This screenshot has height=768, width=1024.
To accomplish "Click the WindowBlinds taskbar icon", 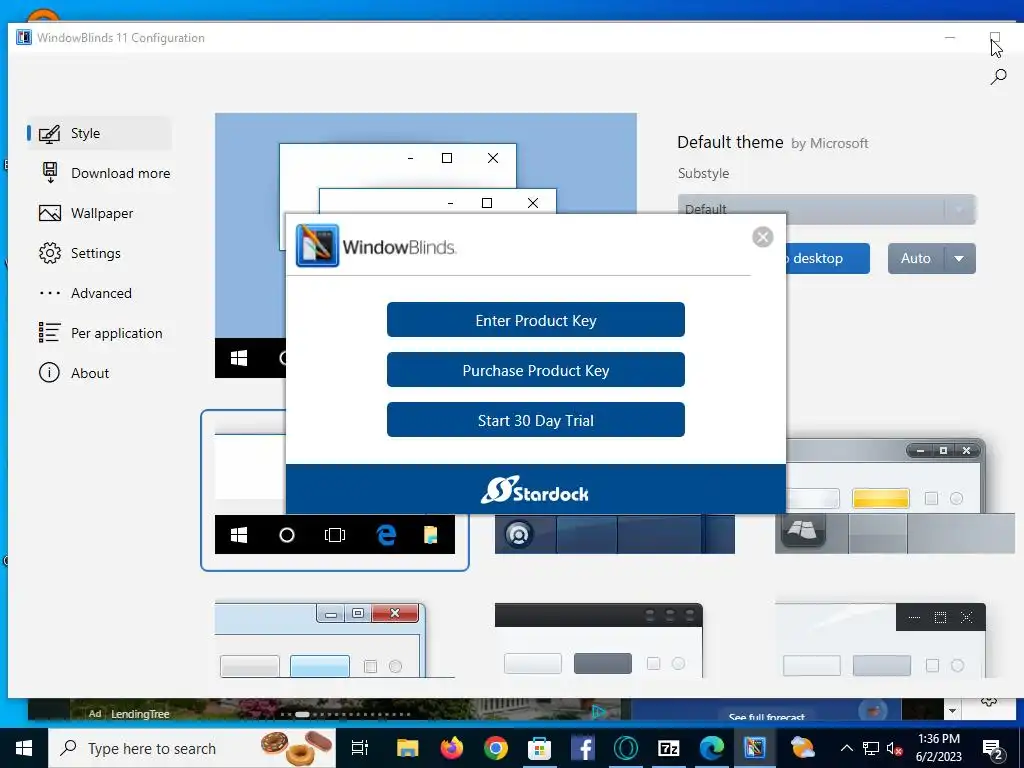I will pos(755,748).
